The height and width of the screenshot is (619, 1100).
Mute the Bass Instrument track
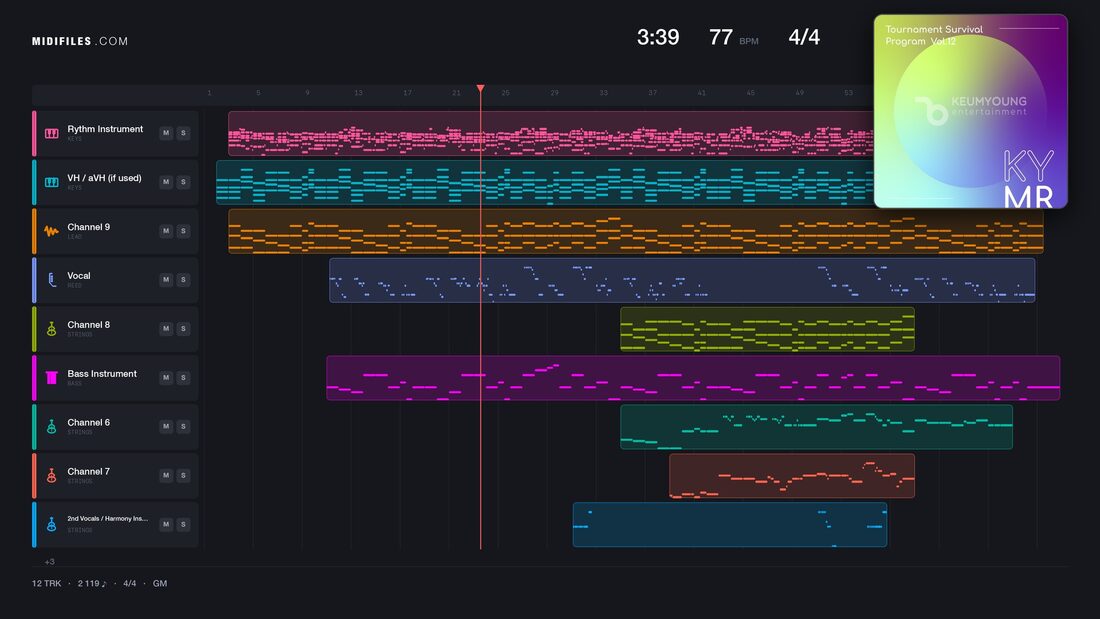pyautogui.click(x=166, y=378)
